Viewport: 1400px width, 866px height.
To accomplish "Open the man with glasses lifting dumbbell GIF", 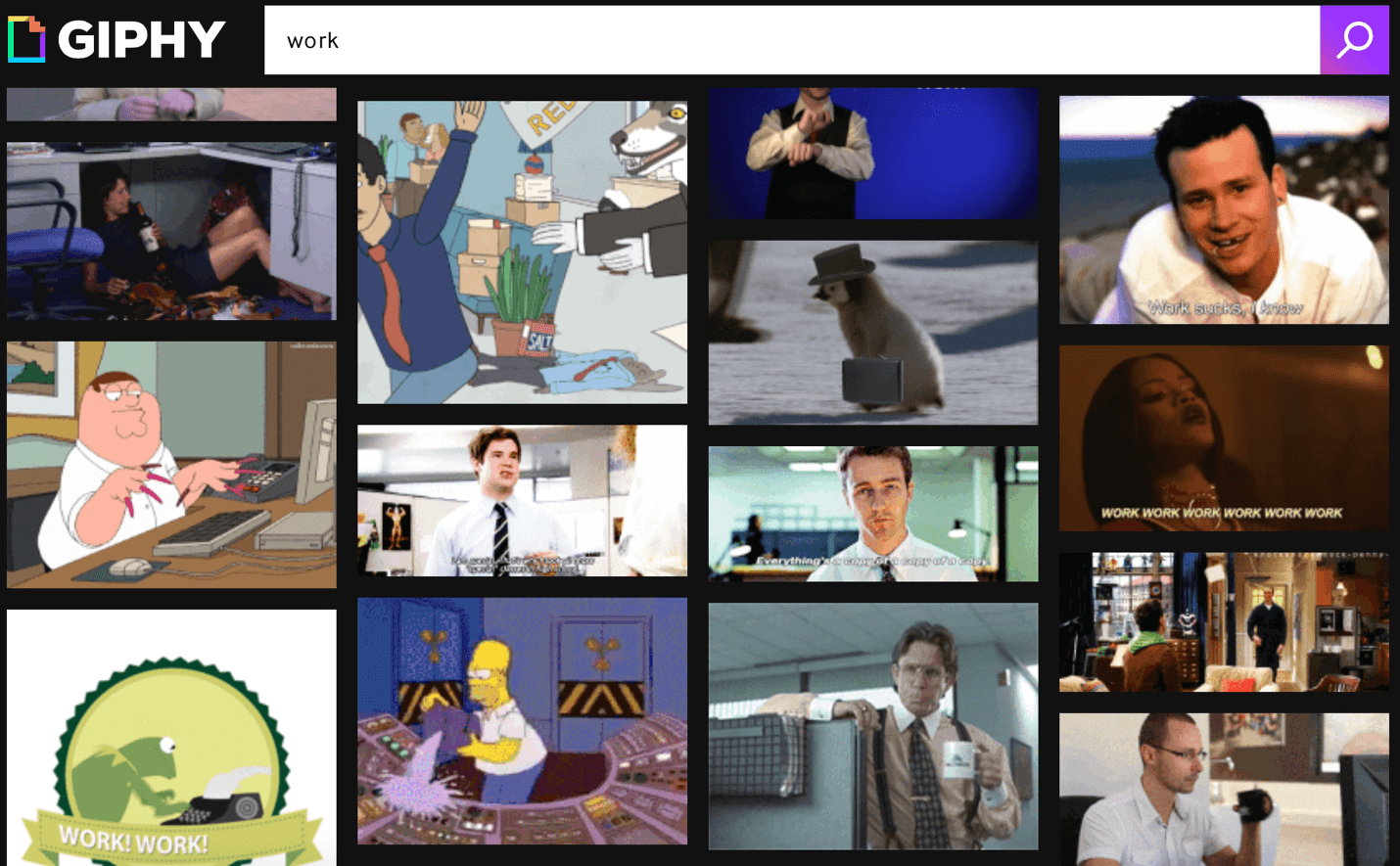I will (1224, 789).
